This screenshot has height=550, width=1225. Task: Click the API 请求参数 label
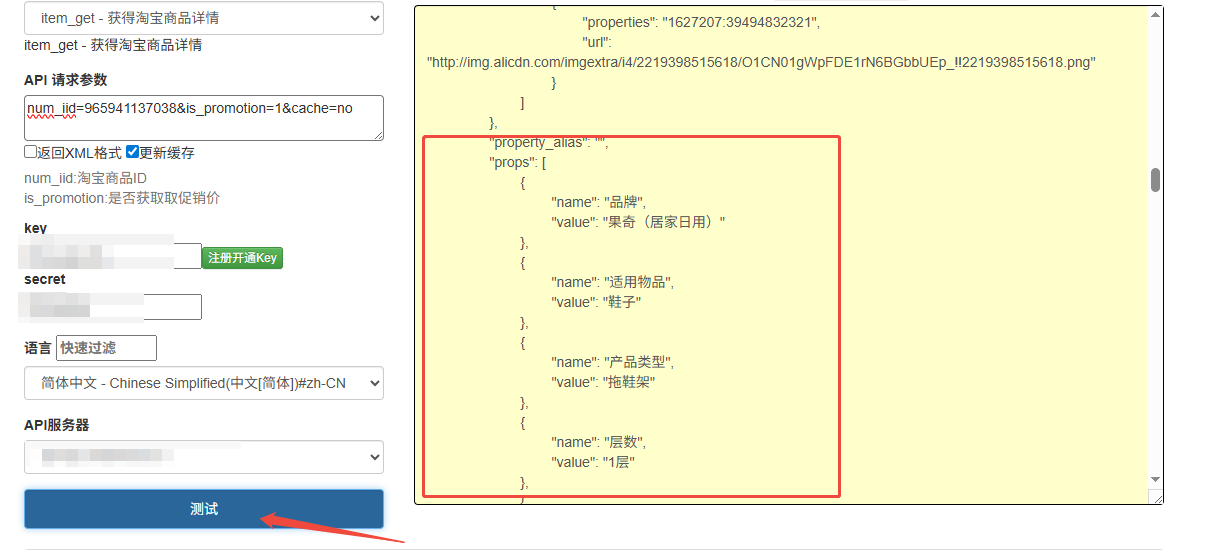(x=65, y=80)
